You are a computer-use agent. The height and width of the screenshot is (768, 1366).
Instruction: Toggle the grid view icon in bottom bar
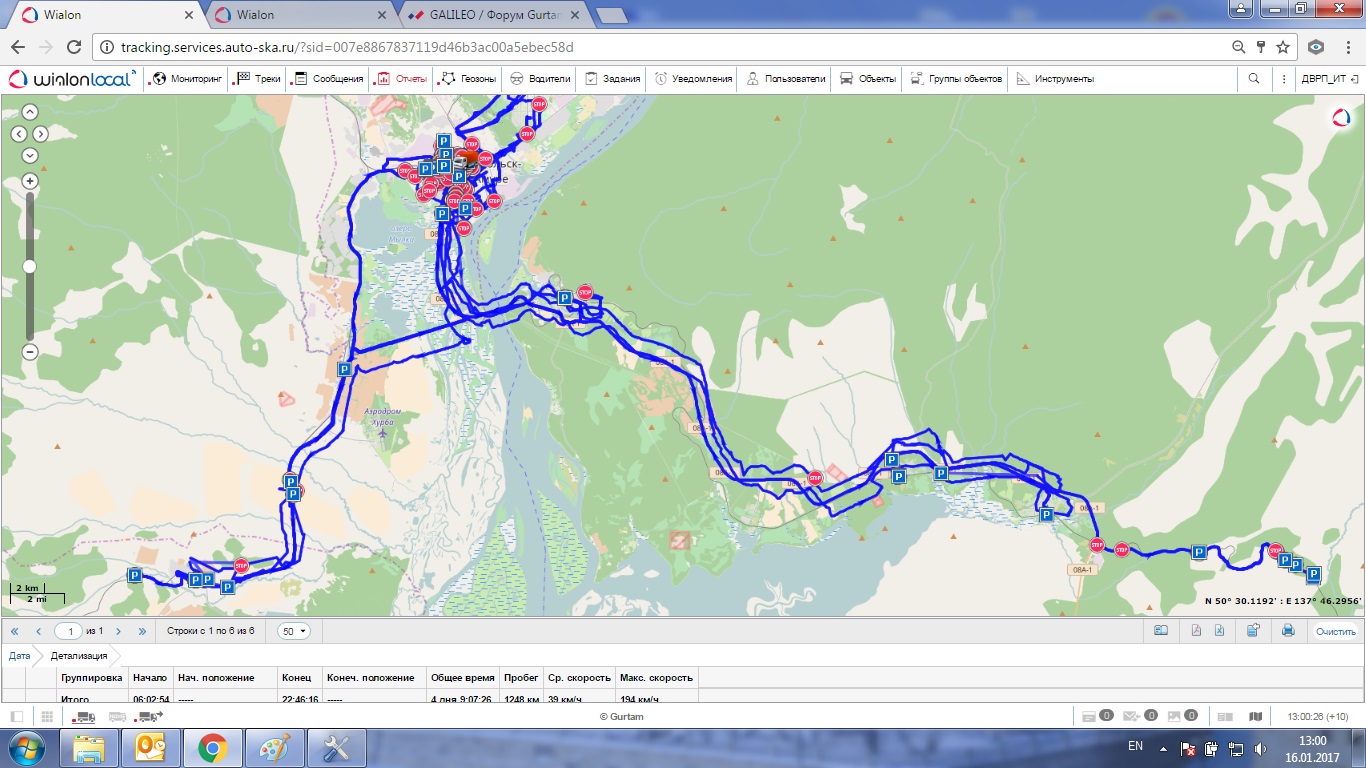click(47, 716)
